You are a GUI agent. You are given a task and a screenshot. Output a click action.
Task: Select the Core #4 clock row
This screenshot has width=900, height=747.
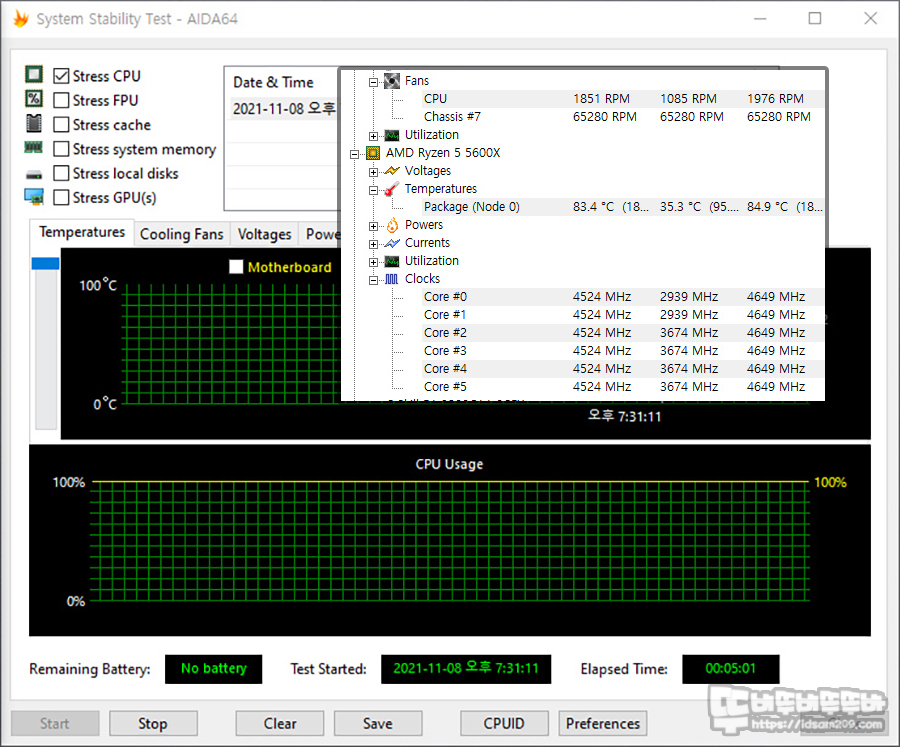point(623,369)
